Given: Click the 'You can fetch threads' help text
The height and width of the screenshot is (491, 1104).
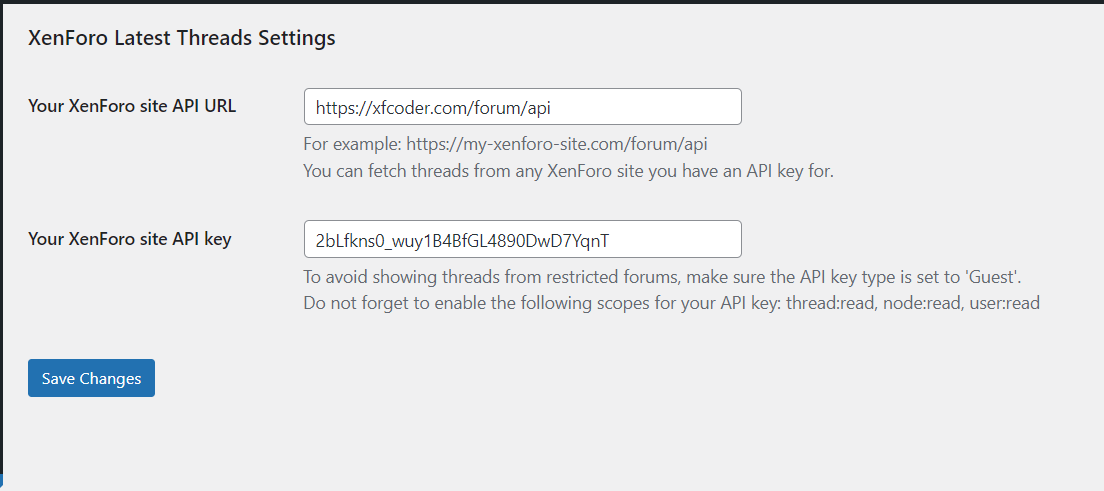Looking at the screenshot, I should pyautogui.click(x=568, y=171).
